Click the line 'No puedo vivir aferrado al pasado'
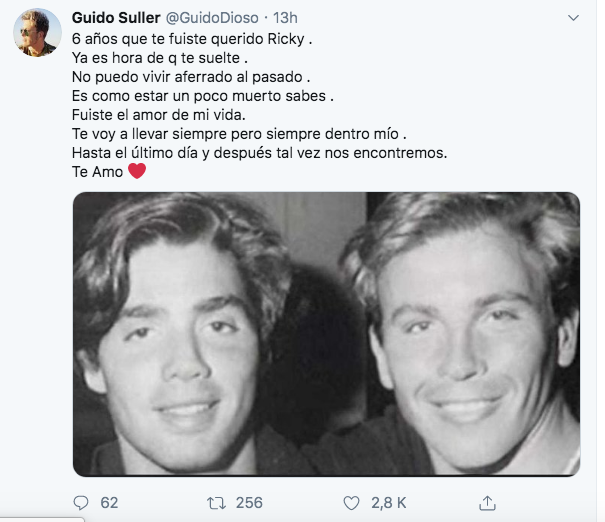The width and height of the screenshot is (605, 522). tap(191, 77)
